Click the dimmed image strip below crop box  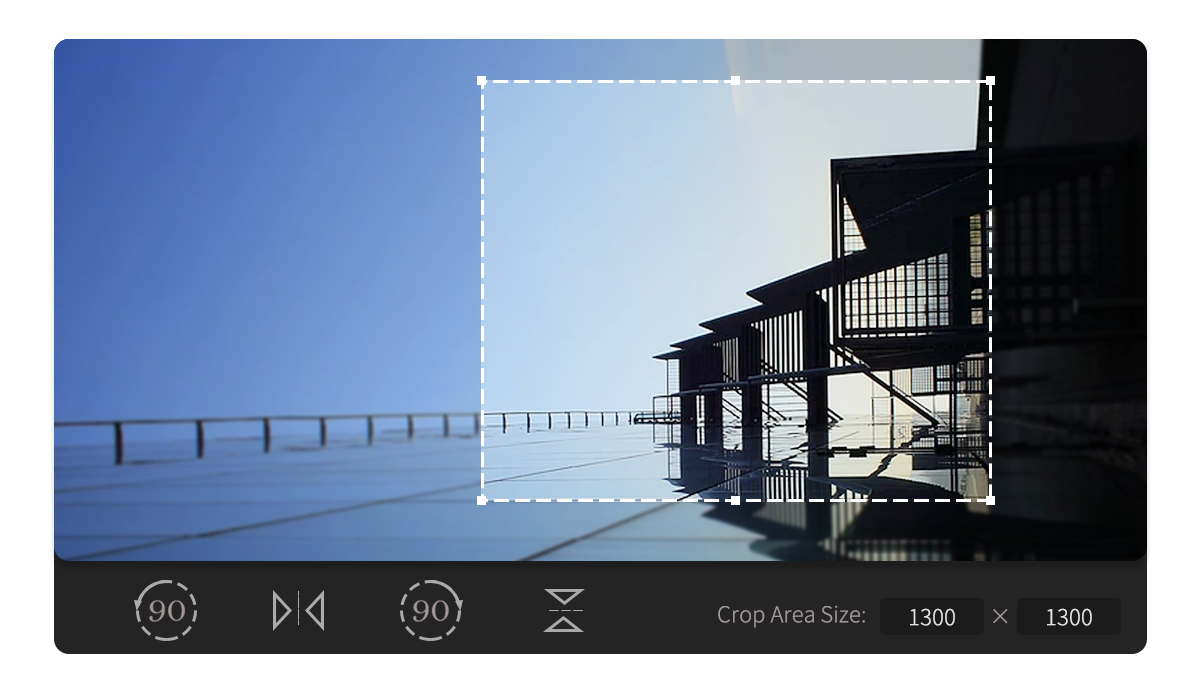(736, 532)
